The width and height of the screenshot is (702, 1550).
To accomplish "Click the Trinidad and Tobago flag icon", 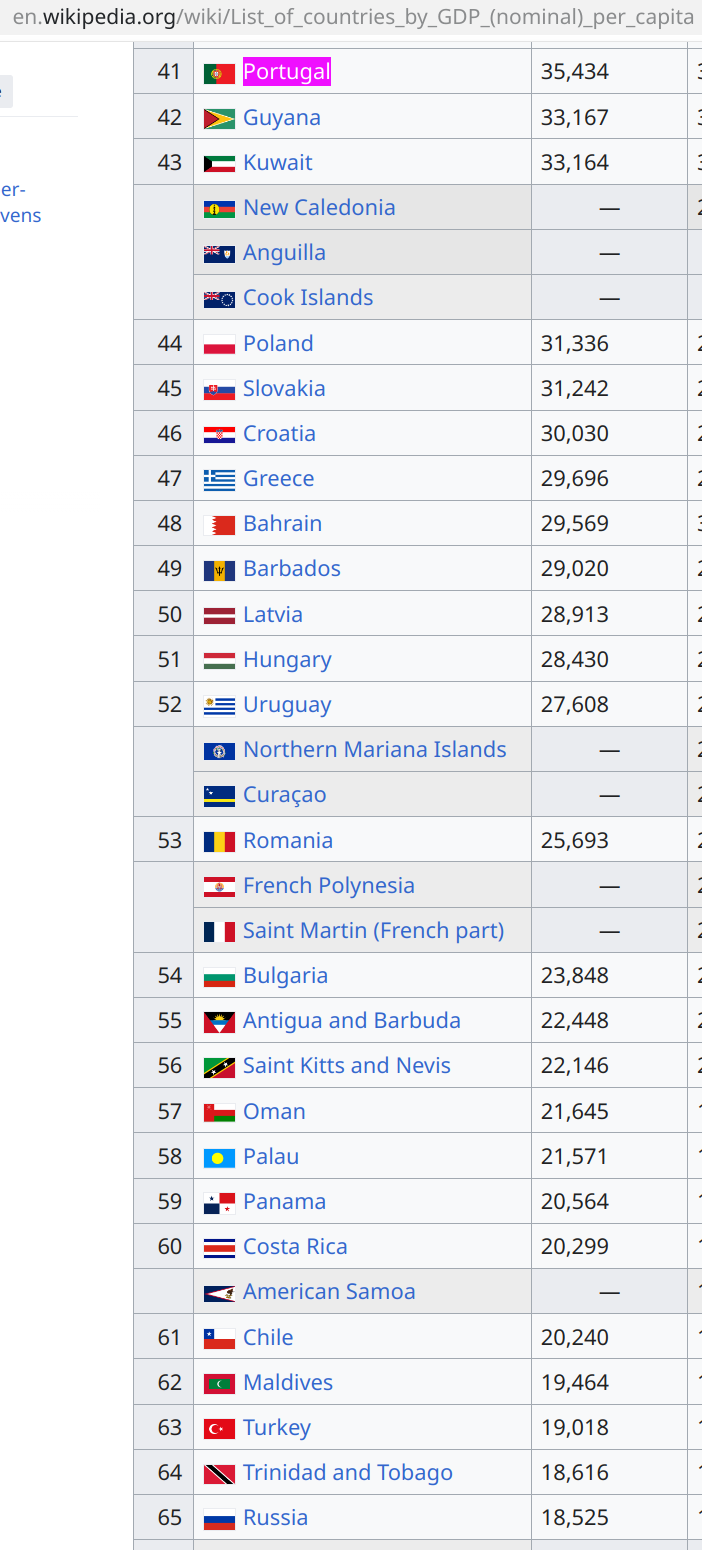I will point(219,1473).
